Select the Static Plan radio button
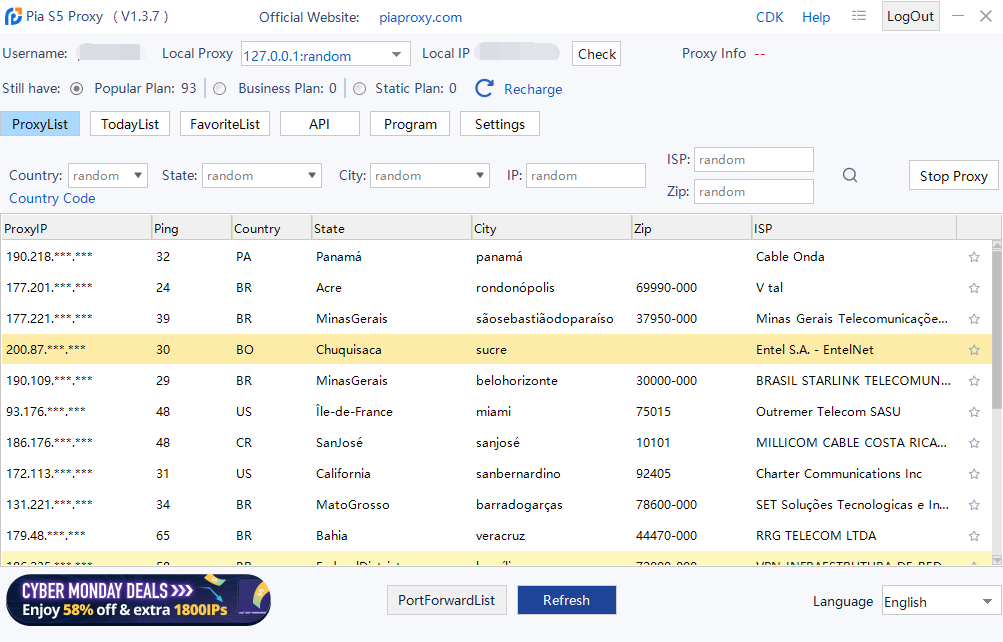This screenshot has width=1003, height=642. pos(359,89)
